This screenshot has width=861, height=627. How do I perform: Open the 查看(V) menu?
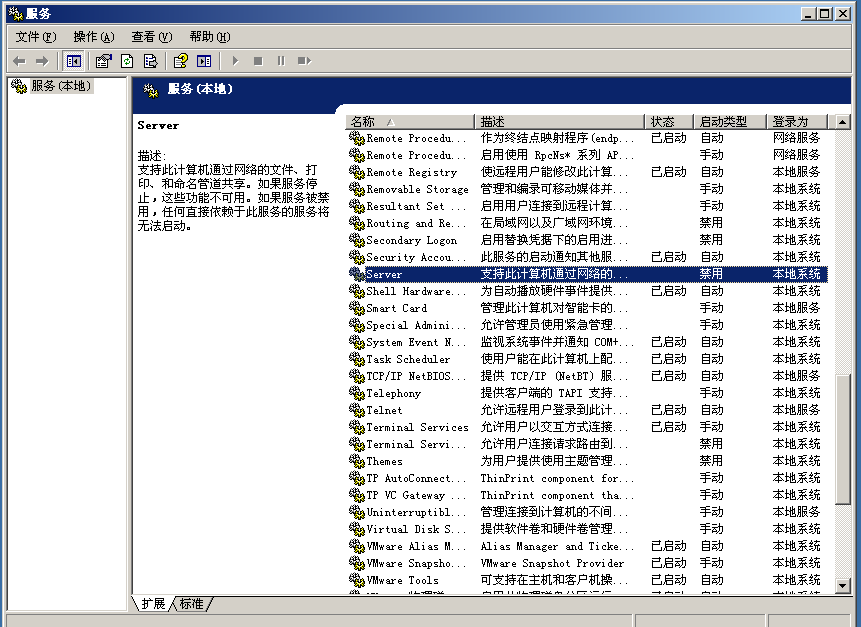[152, 37]
